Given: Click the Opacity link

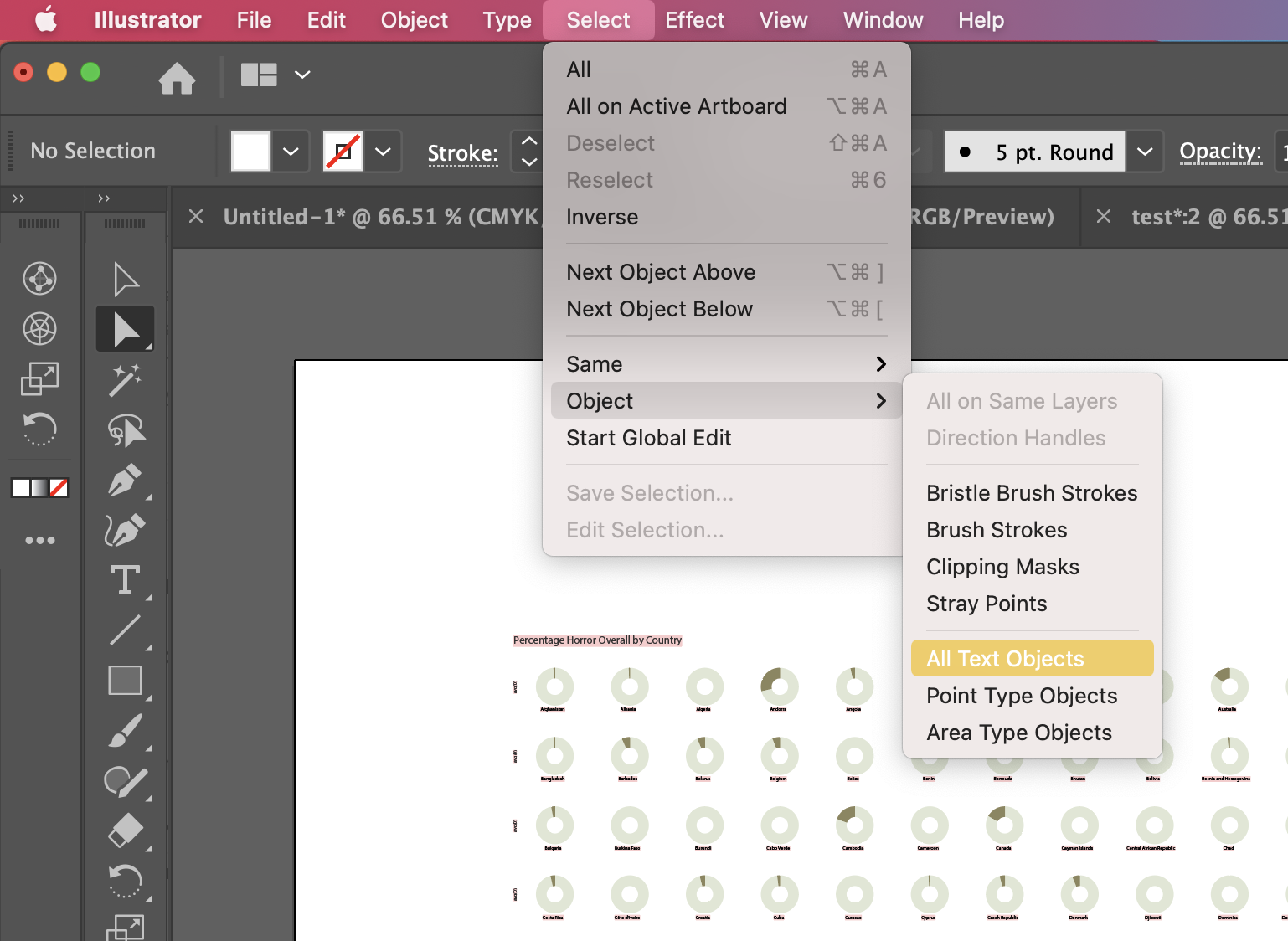Looking at the screenshot, I should [1220, 152].
